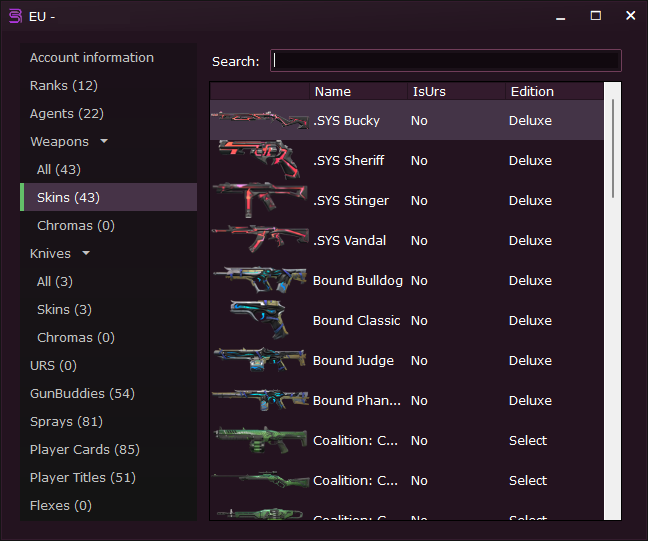Select the Bound Bulldog skin thumbnail
Screen dimensions: 648x541
(260, 280)
